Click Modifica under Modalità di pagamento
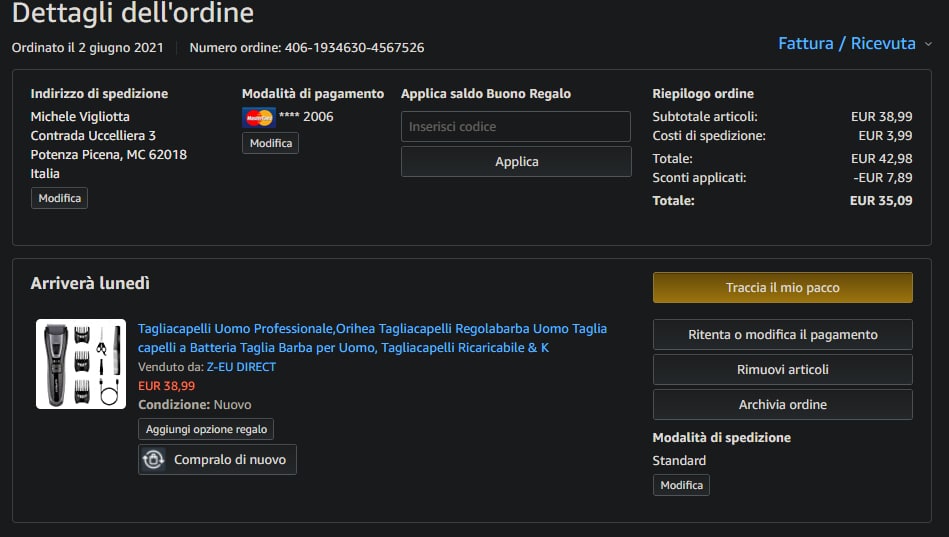Viewport: 949px width, 537px height. [x=270, y=143]
